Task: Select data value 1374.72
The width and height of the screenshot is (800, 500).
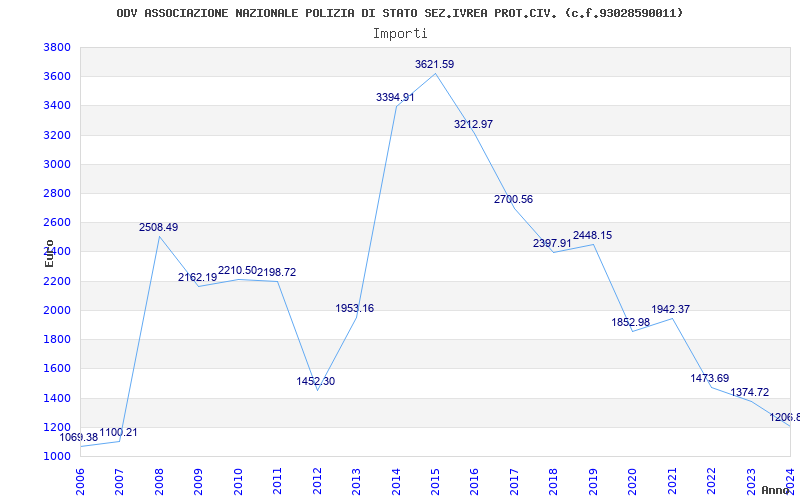Action: pyautogui.click(x=750, y=392)
